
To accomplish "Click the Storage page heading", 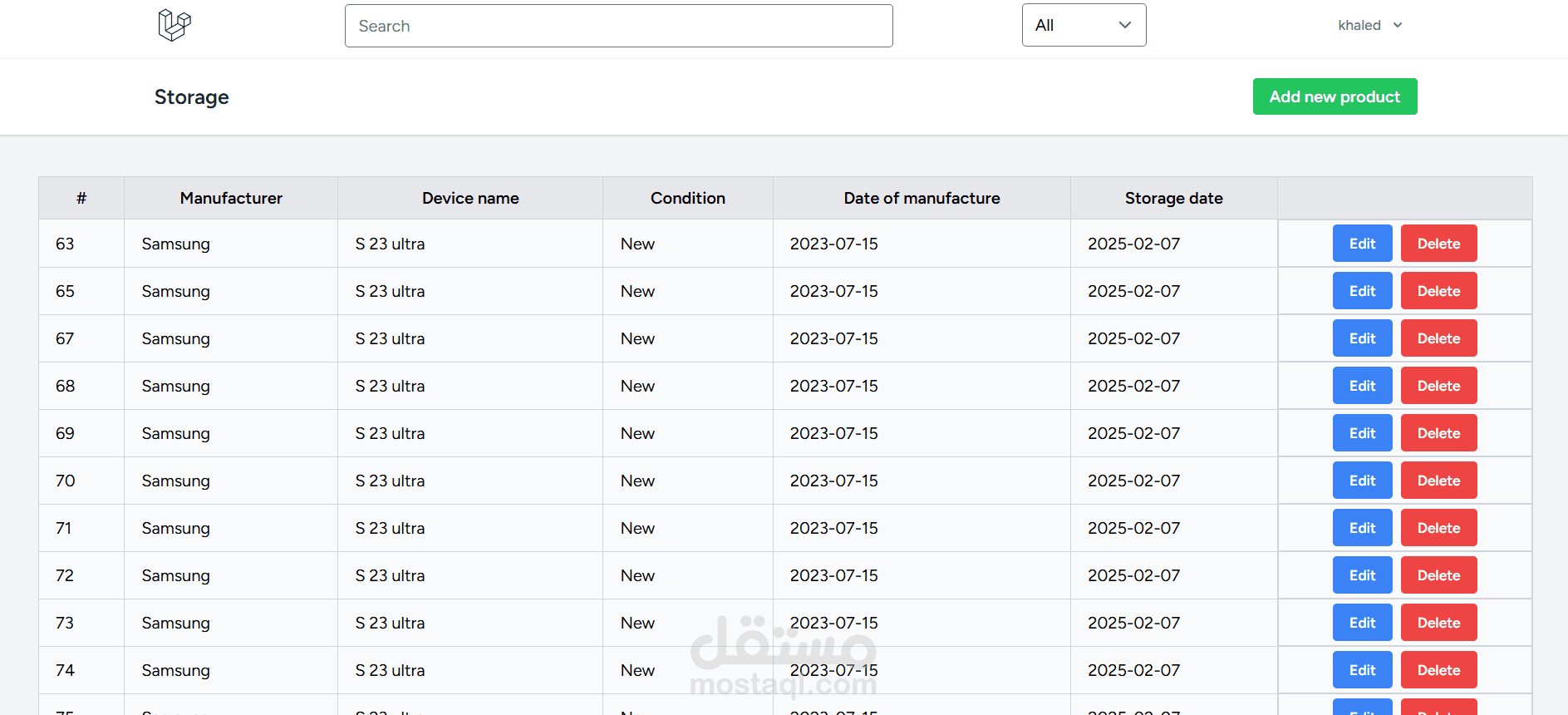I will point(192,97).
